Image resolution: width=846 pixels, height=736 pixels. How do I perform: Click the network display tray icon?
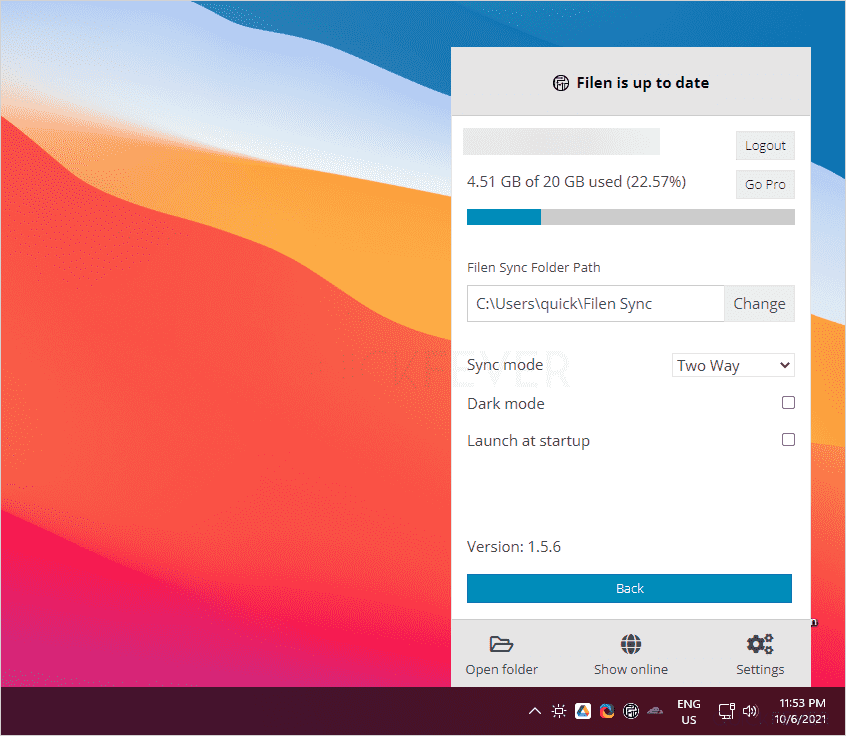726,711
